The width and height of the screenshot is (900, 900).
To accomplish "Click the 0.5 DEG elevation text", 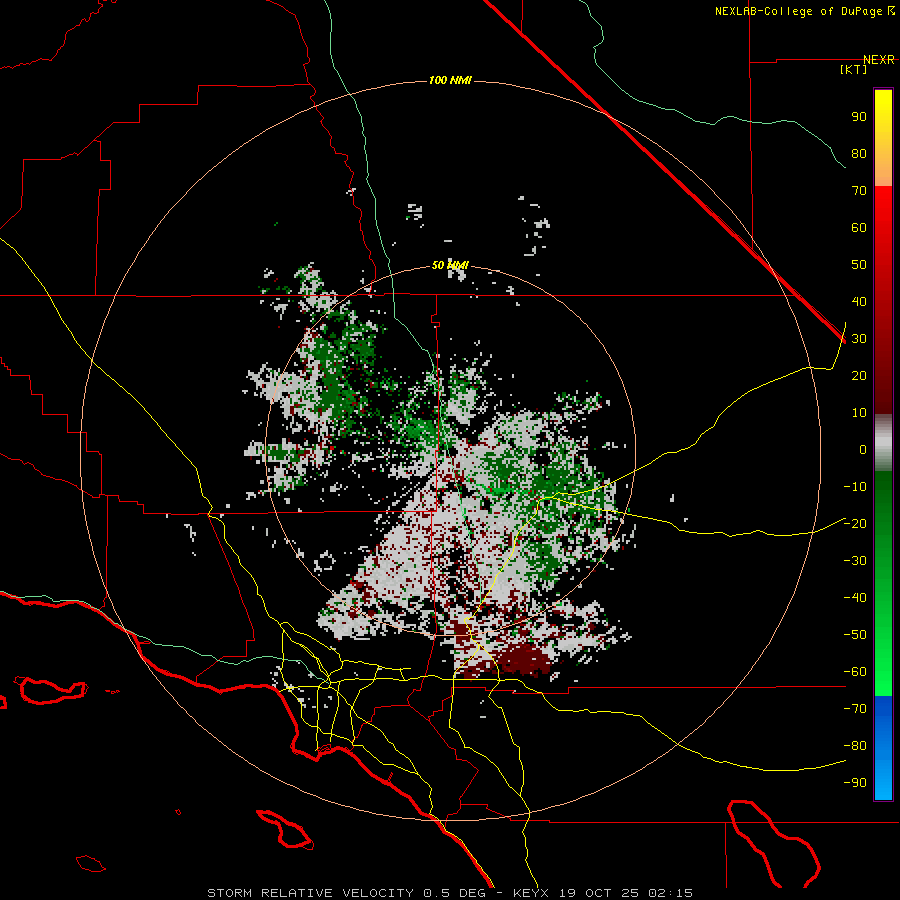I will (x=455, y=893).
